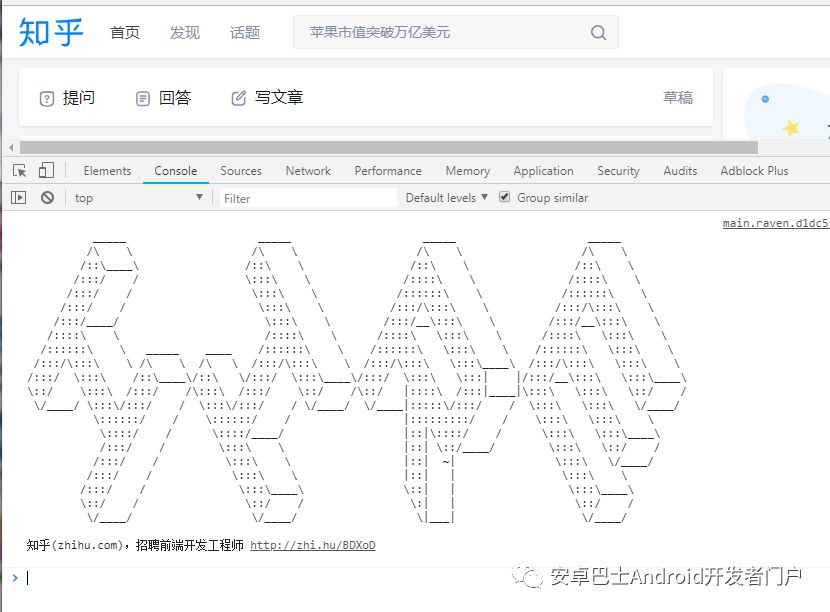Viewport: 830px width, 612px height.
Task: Open the Audits tab
Action: click(680, 170)
